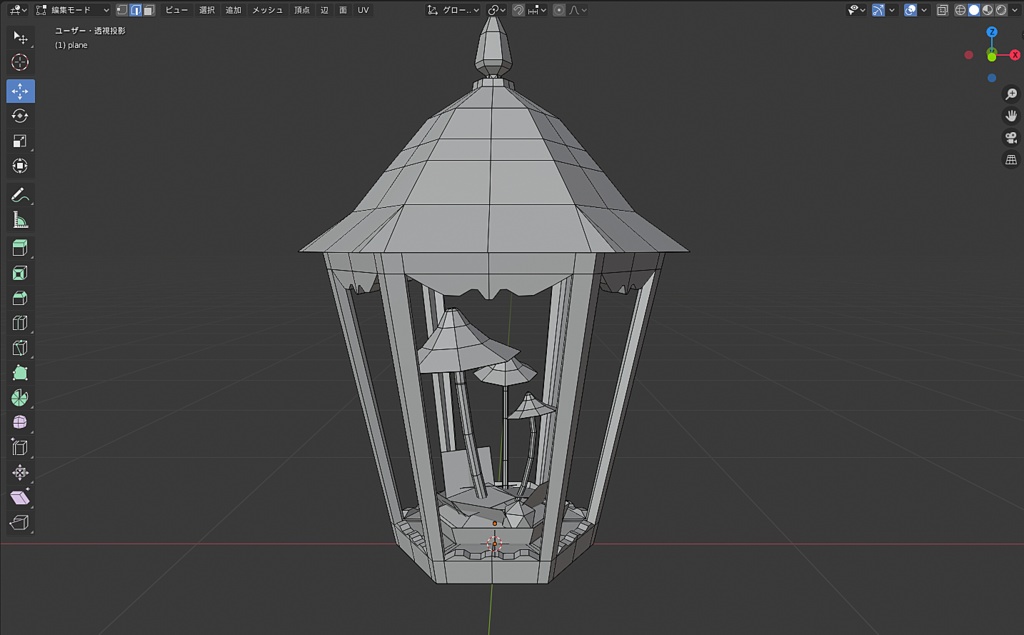Switch perspective/orthographic with grid gizmo
The height and width of the screenshot is (635, 1024).
pyautogui.click(x=1011, y=159)
